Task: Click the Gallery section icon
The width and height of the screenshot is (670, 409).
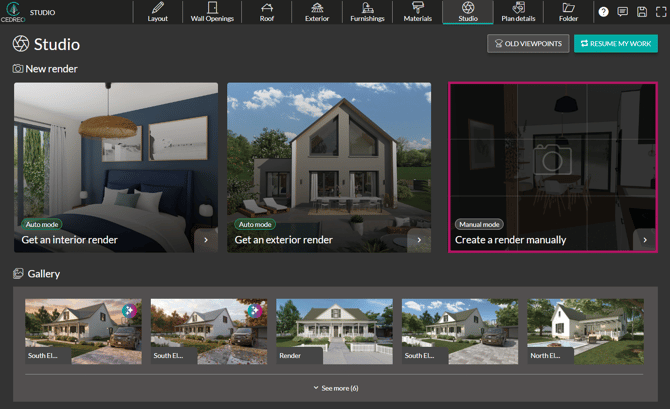Action: (18, 274)
